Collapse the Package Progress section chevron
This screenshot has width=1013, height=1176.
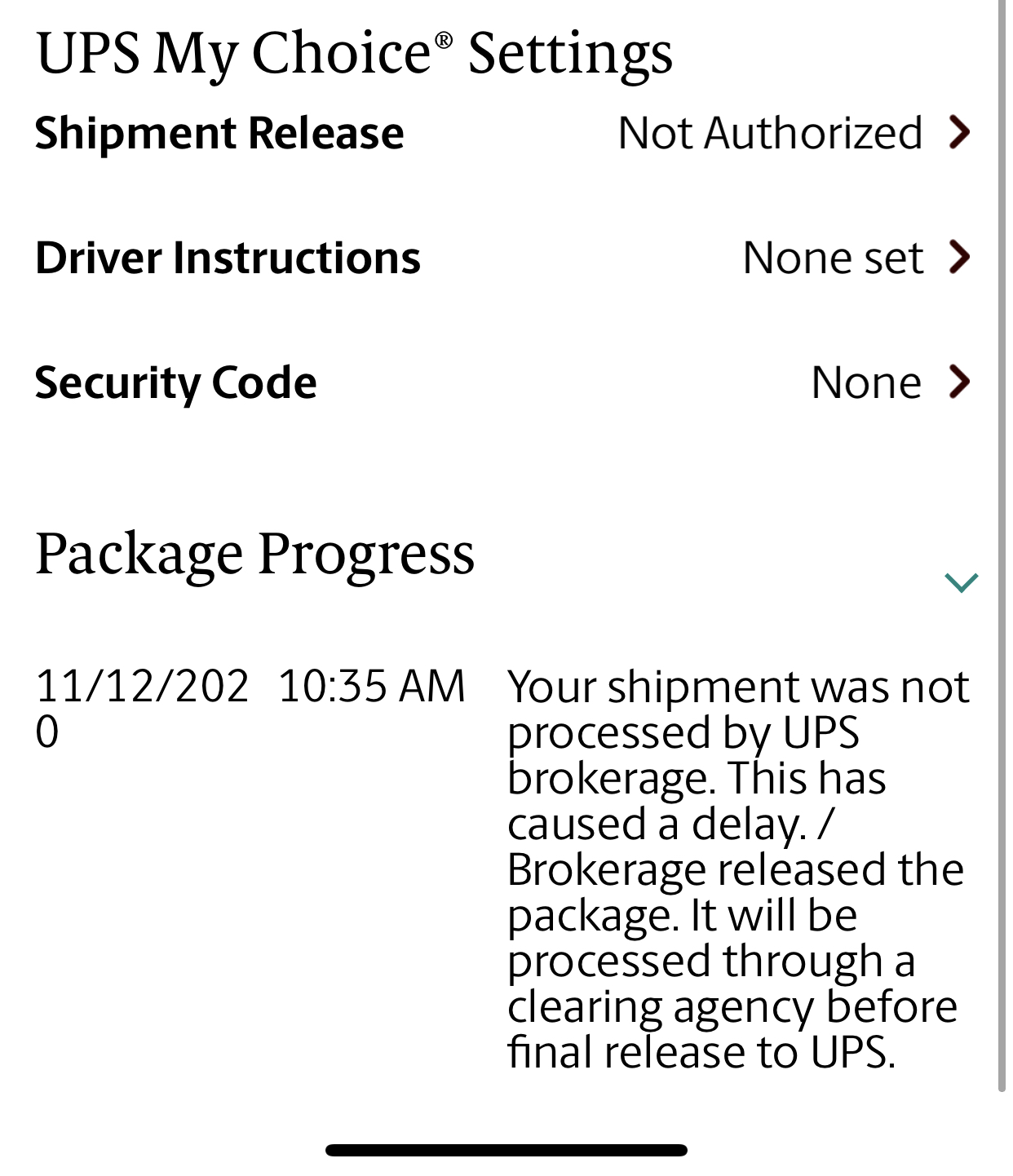(961, 582)
